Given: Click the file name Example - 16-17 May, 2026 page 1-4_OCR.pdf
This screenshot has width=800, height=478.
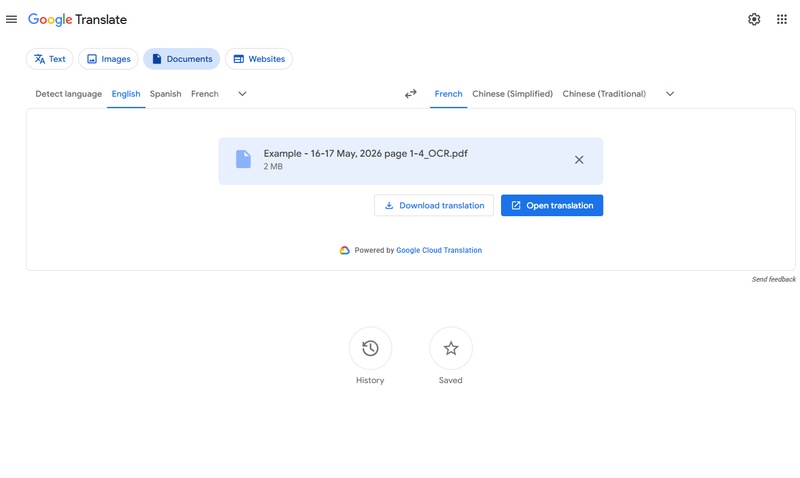Looking at the screenshot, I should [x=365, y=154].
